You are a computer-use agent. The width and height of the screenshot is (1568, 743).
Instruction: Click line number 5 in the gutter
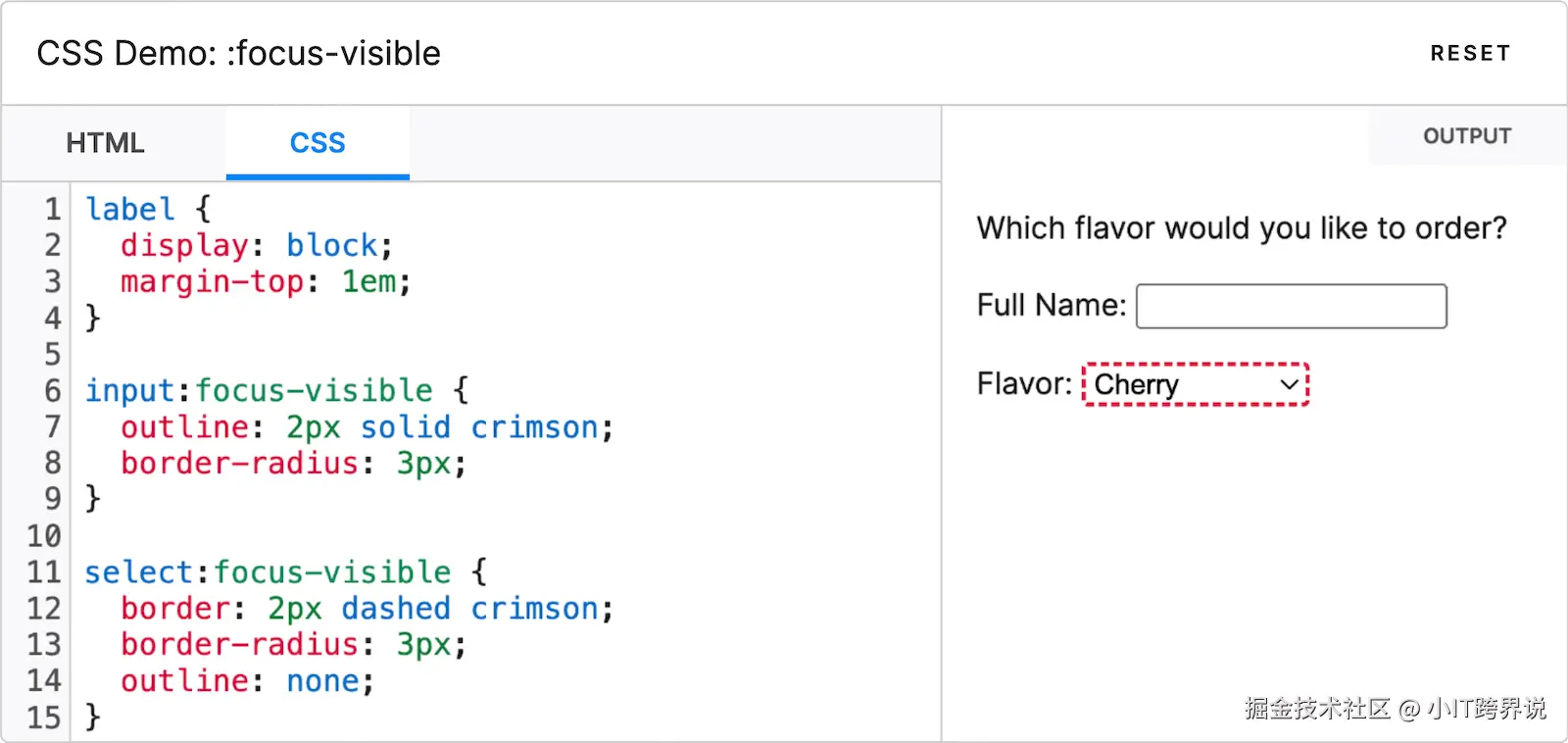tap(52, 355)
